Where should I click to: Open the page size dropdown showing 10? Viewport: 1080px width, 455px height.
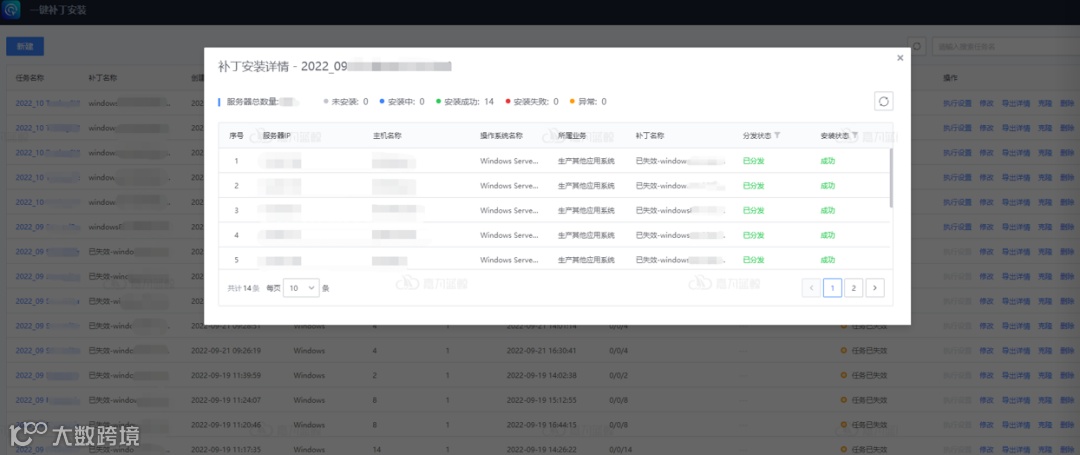click(301, 288)
